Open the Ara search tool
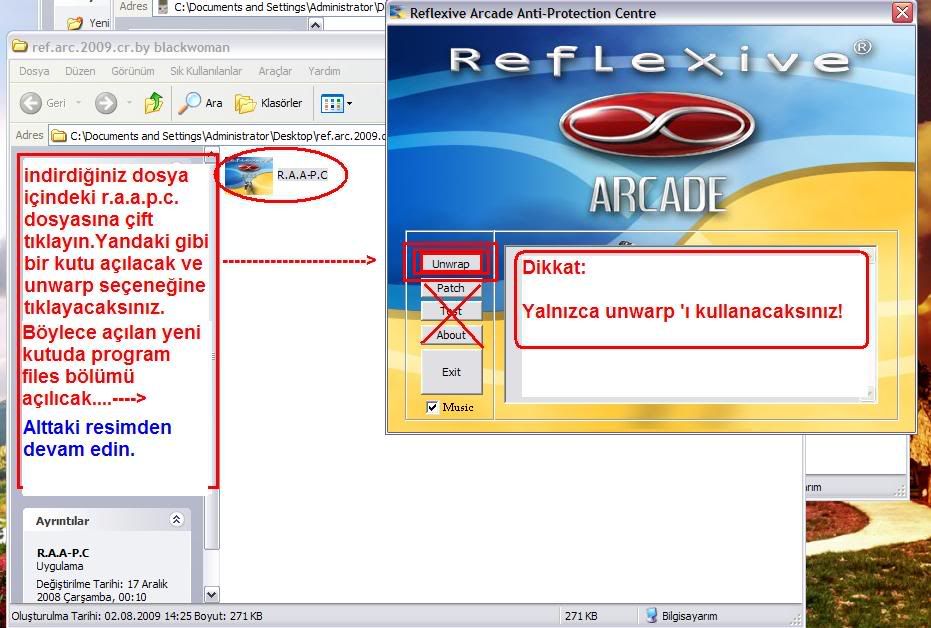The width and height of the screenshot is (931, 628). point(201,103)
